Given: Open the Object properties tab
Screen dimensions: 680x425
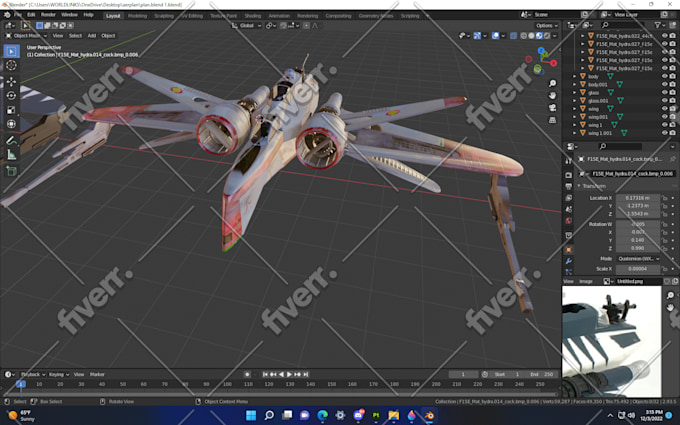Looking at the screenshot, I should pos(569,250).
